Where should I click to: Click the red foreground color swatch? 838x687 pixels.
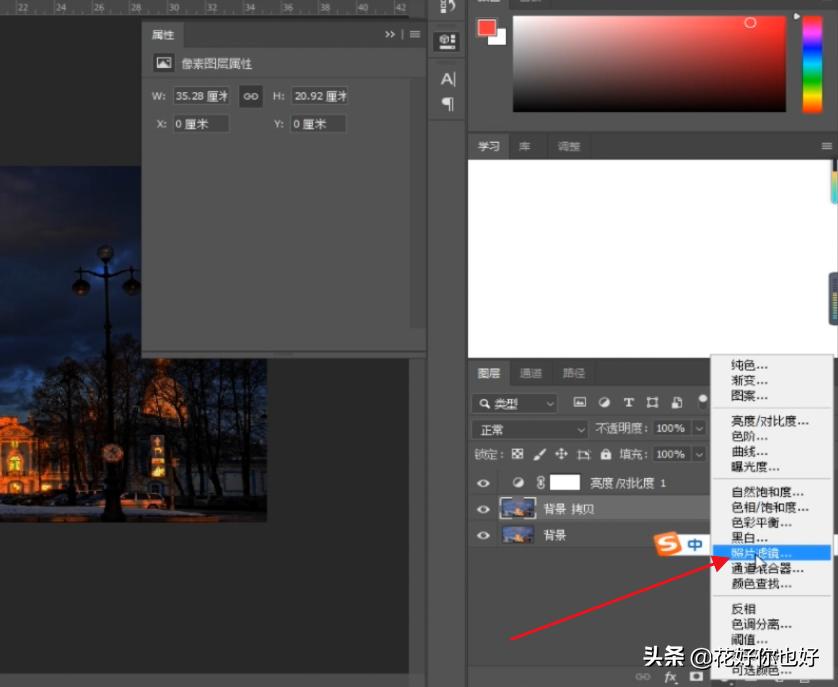point(485,27)
